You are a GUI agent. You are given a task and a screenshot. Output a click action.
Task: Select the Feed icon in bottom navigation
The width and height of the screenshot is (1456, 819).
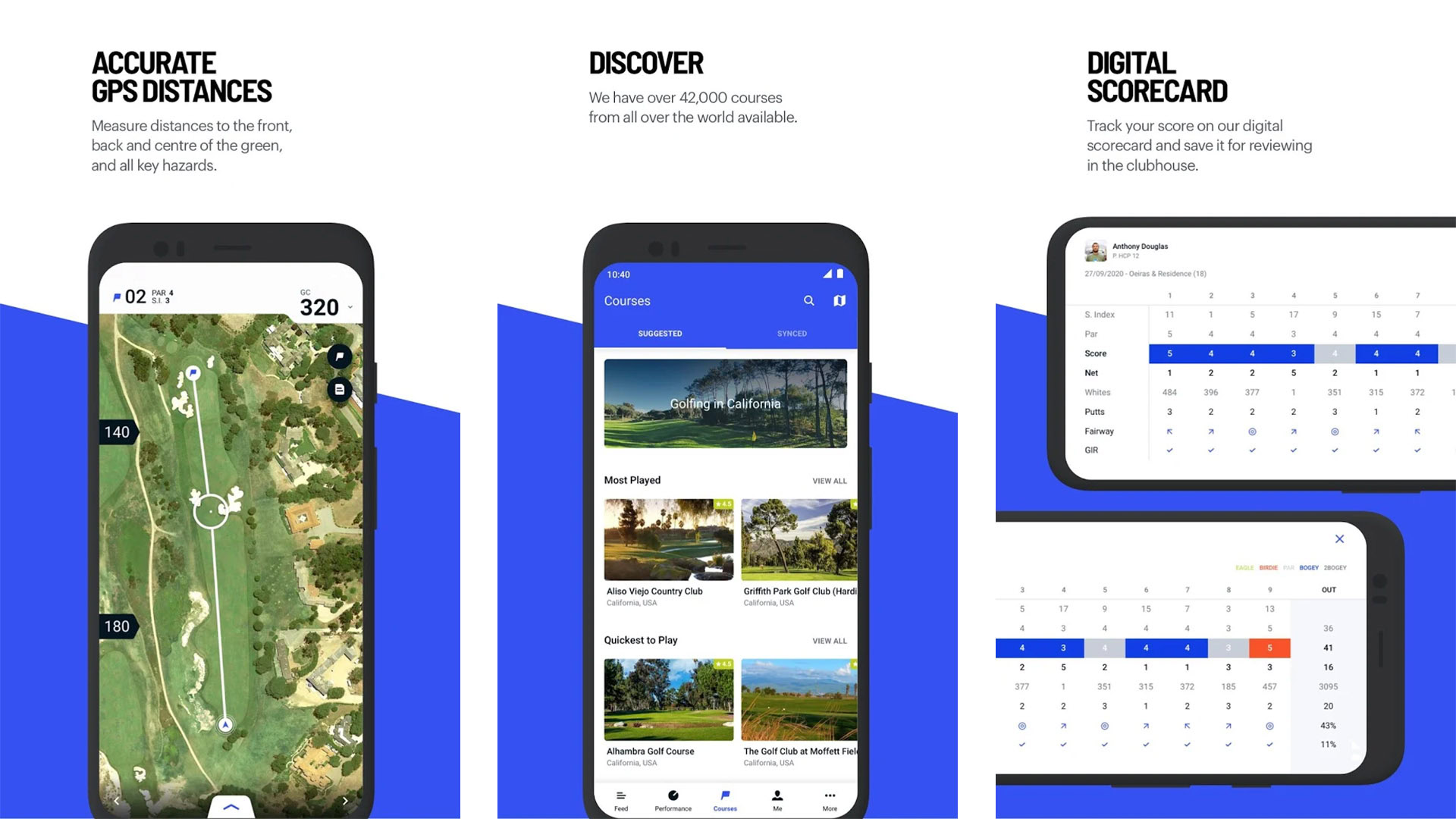pyautogui.click(x=623, y=795)
